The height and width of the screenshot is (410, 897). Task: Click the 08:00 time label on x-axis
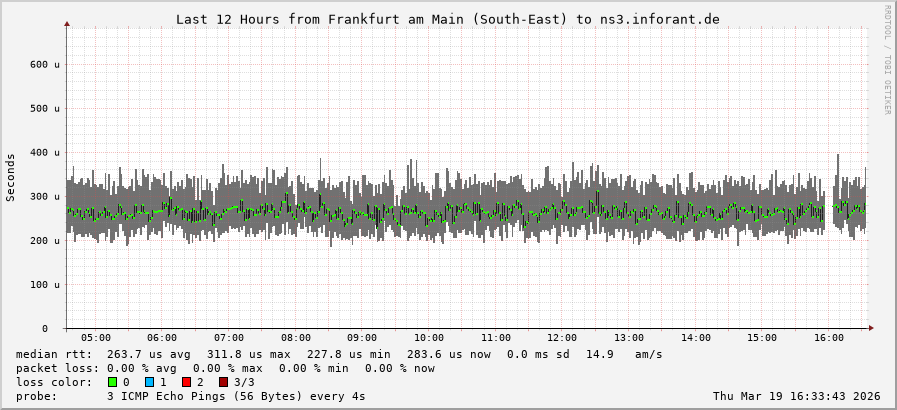point(296,338)
